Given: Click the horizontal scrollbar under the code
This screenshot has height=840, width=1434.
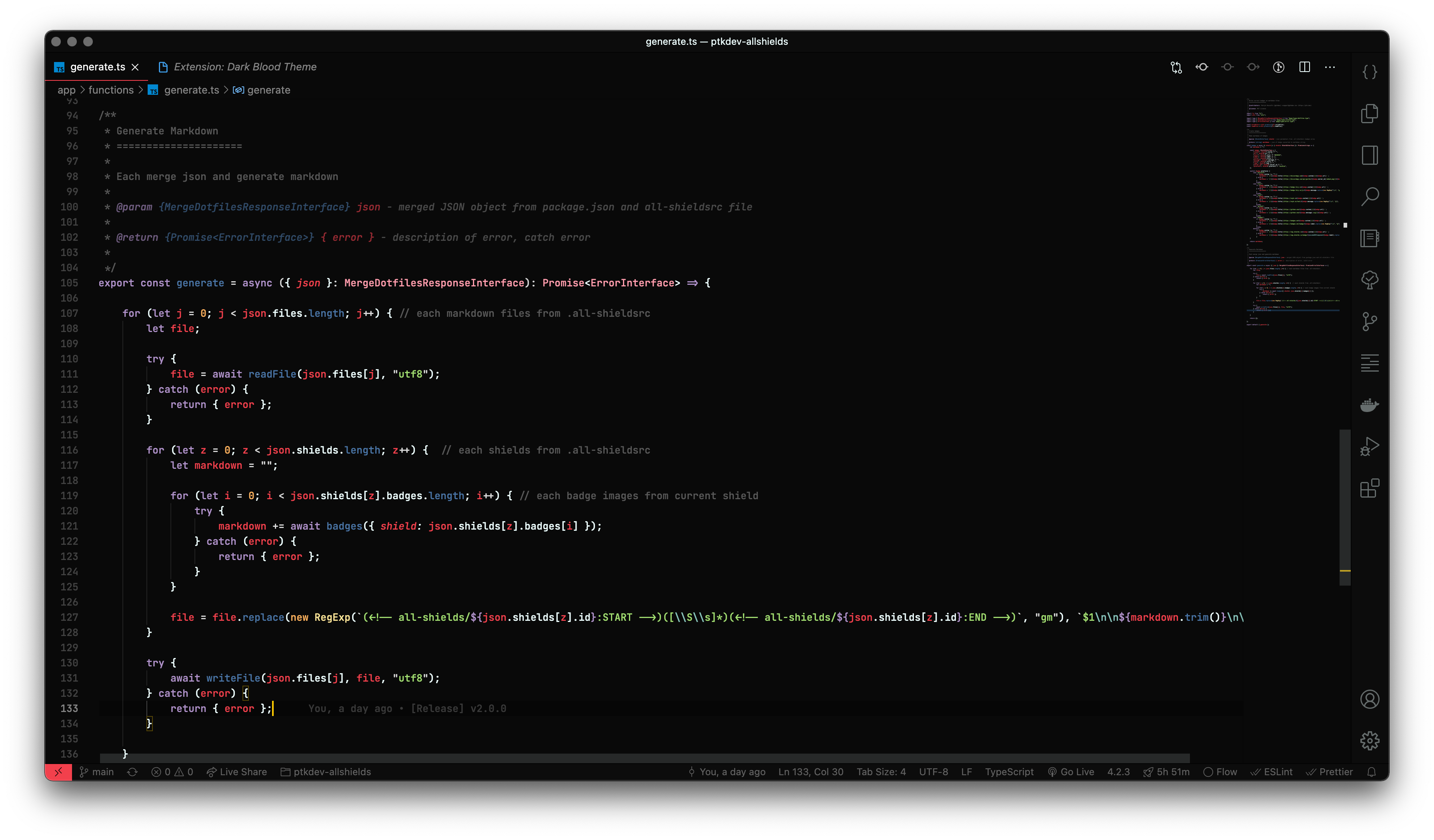Looking at the screenshot, I should pos(644,758).
